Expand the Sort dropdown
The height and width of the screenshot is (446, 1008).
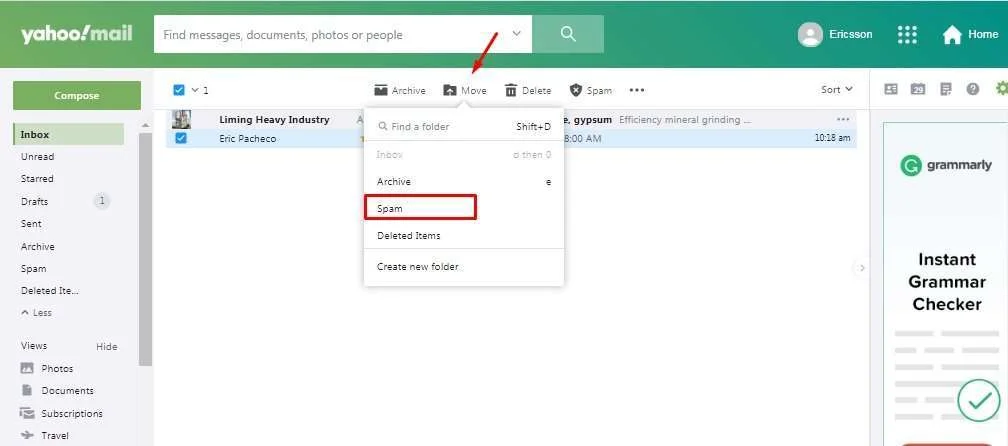(837, 90)
